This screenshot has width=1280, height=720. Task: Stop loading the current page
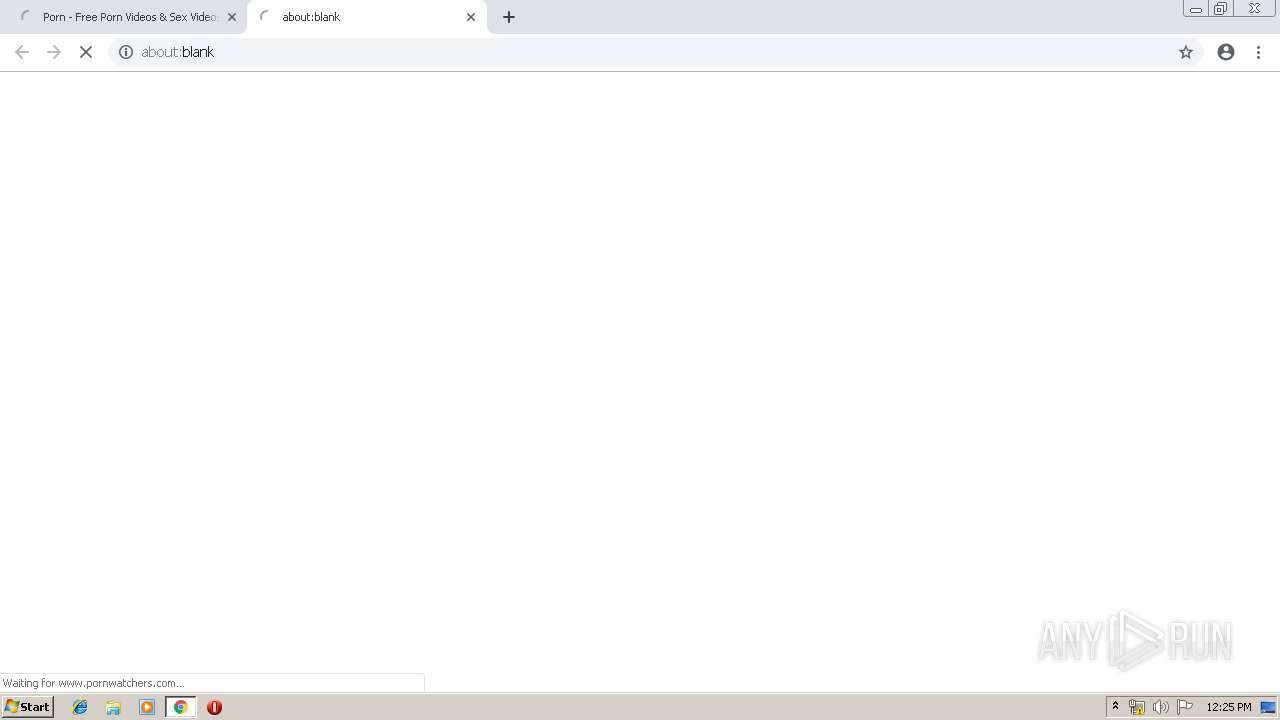click(x=86, y=52)
